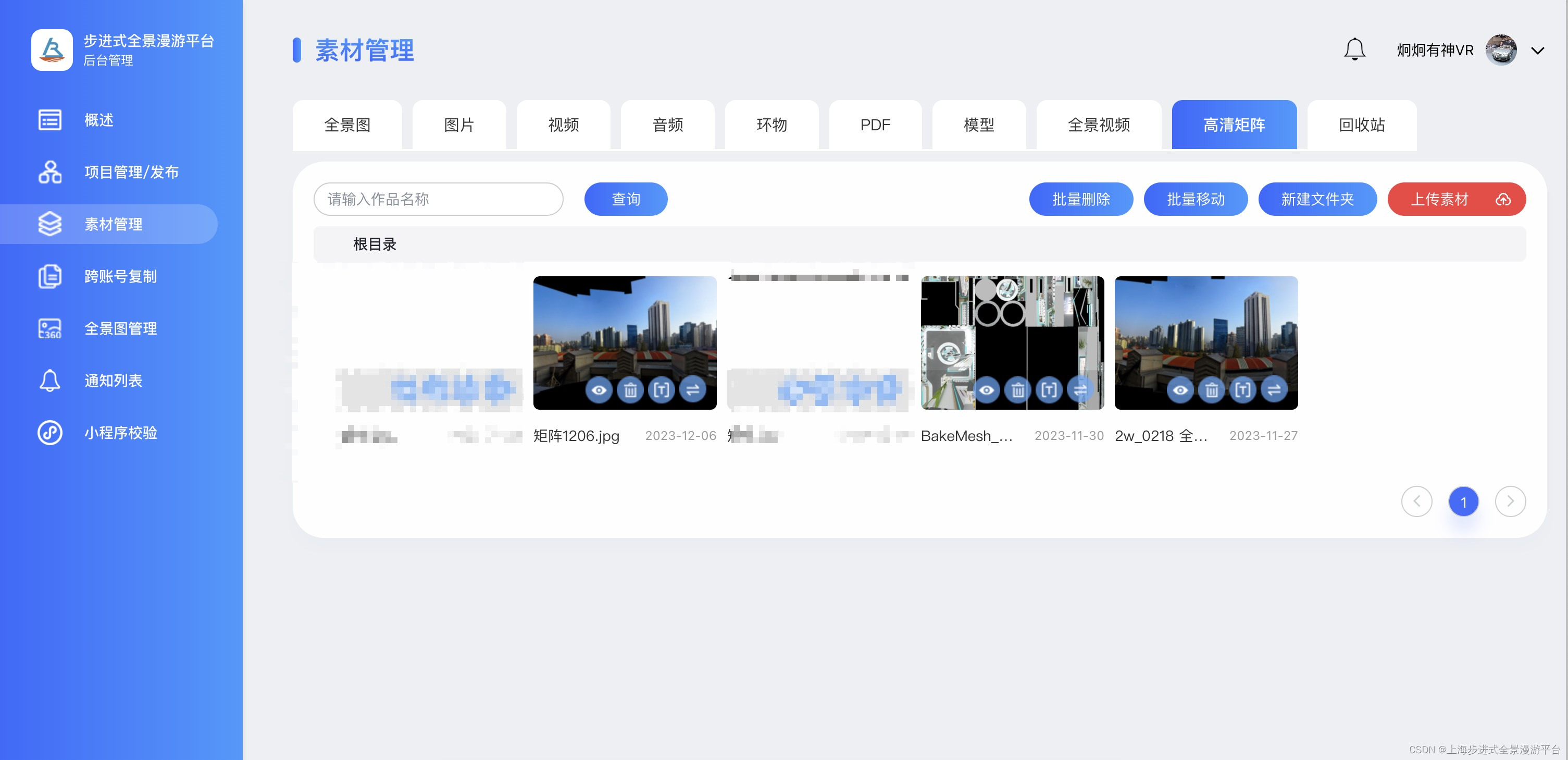Viewport: 1568px width, 760px height.
Task: Click the 上传素材 button
Action: tap(1456, 199)
